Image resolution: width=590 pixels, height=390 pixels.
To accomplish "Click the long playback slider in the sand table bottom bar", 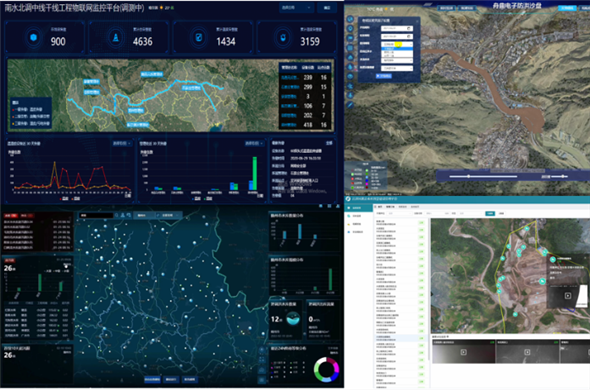I will point(483,176).
